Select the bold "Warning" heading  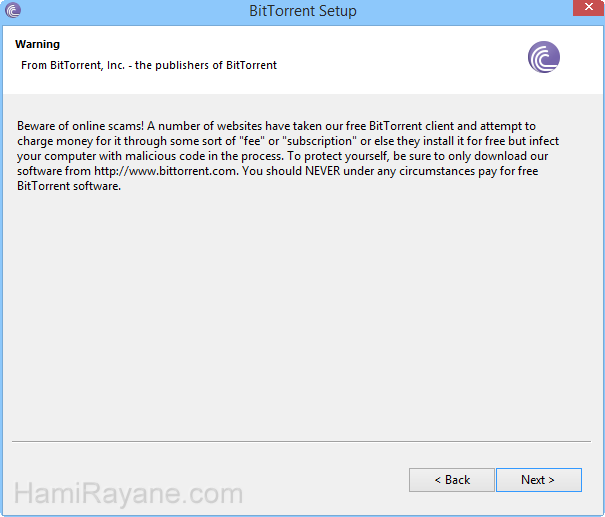pyautogui.click(x=37, y=45)
